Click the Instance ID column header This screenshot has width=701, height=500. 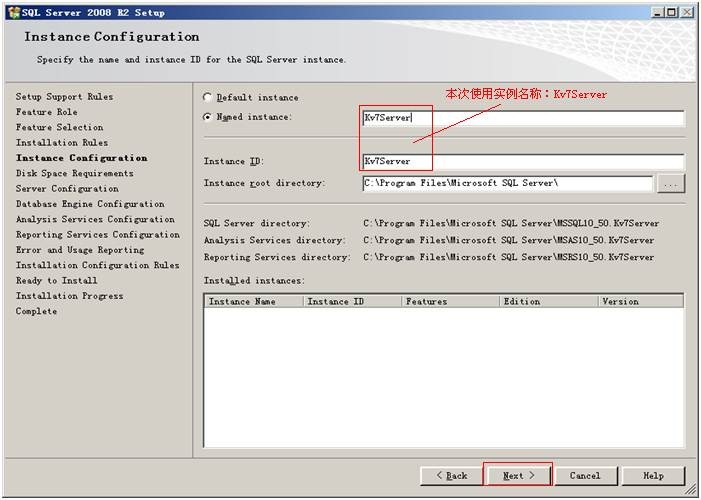coord(352,301)
